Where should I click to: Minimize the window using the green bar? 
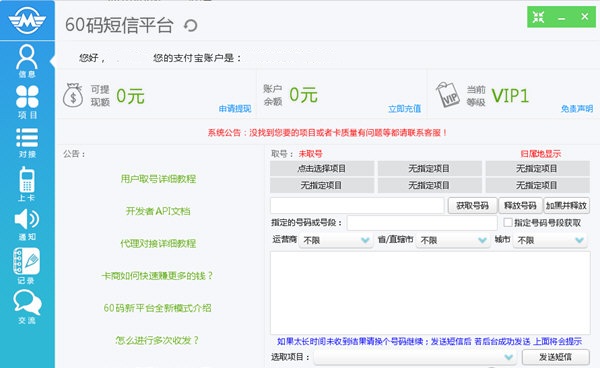(561, 18)
